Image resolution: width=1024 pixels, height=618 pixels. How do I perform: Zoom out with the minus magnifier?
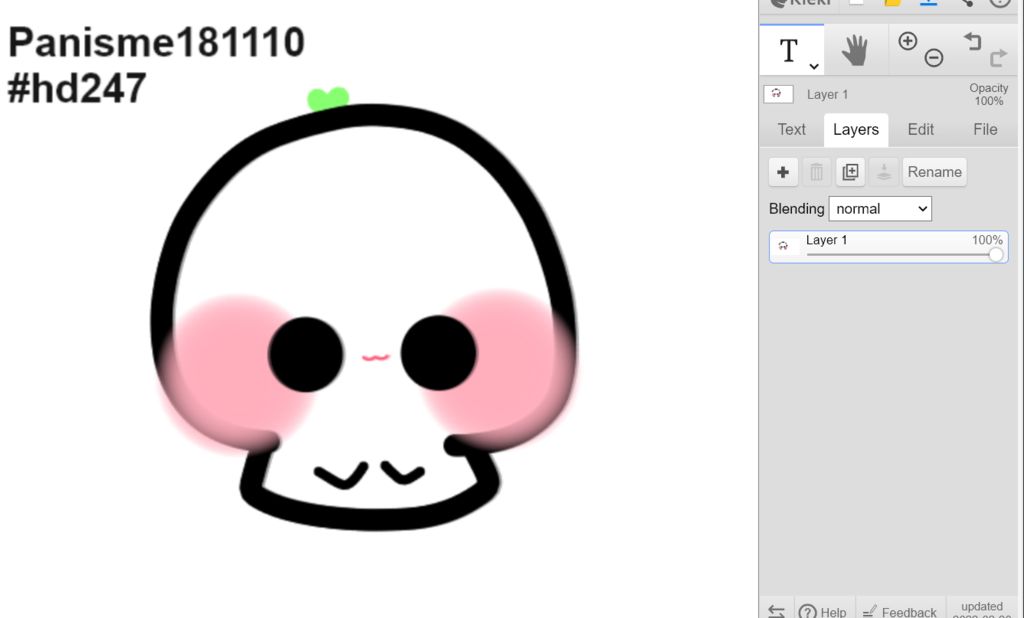click(x=934, y=58)
